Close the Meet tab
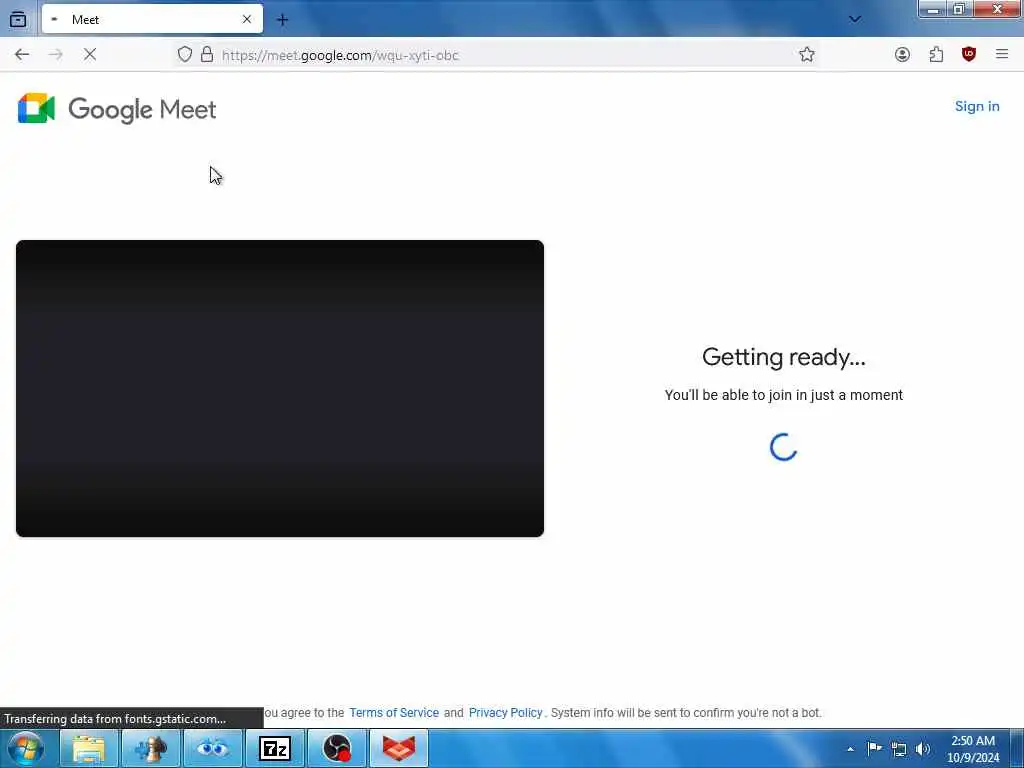The image size is (1024, 768). [247, 20]
